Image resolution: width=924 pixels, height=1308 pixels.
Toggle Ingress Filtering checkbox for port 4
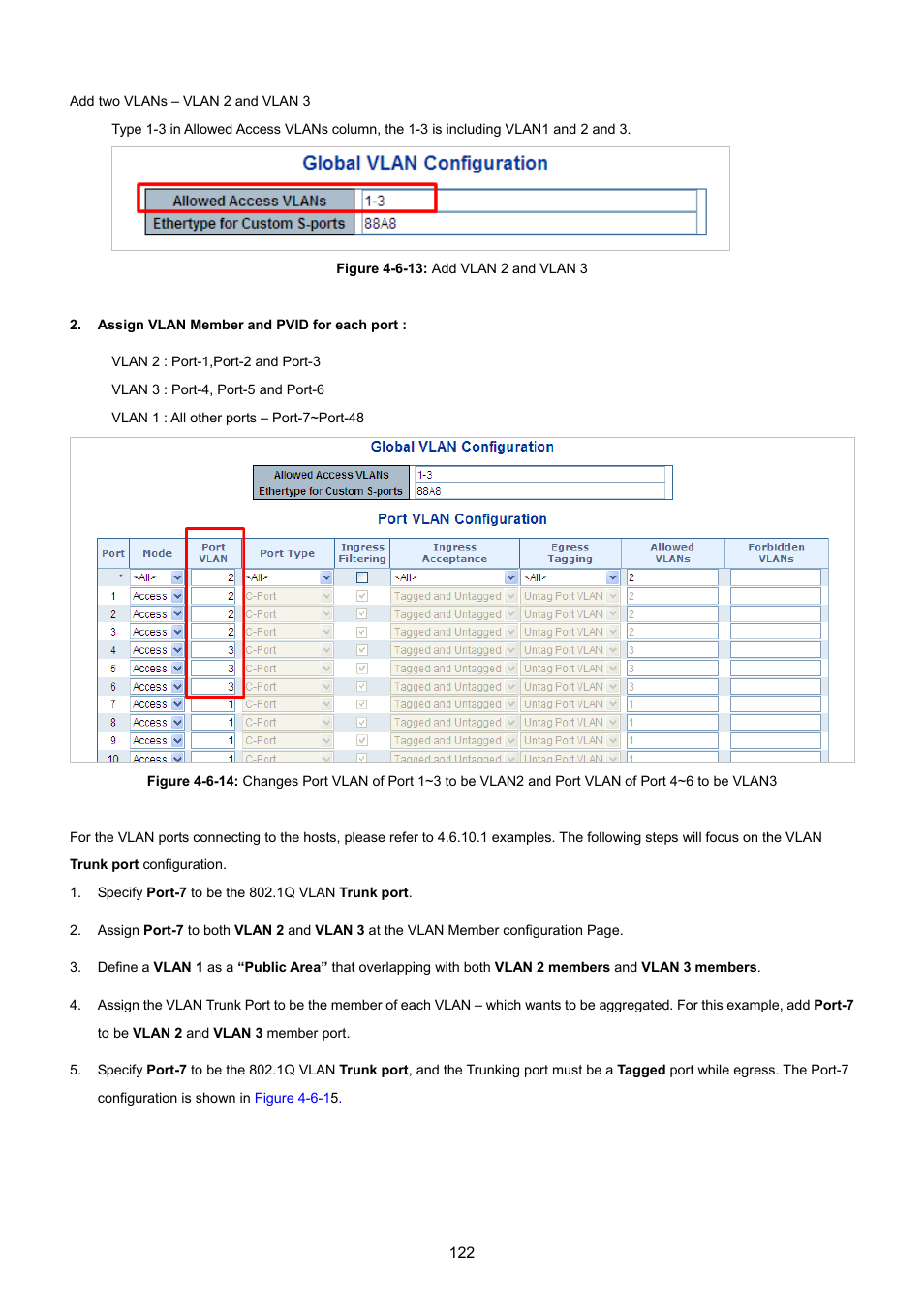tap(362, 650)
